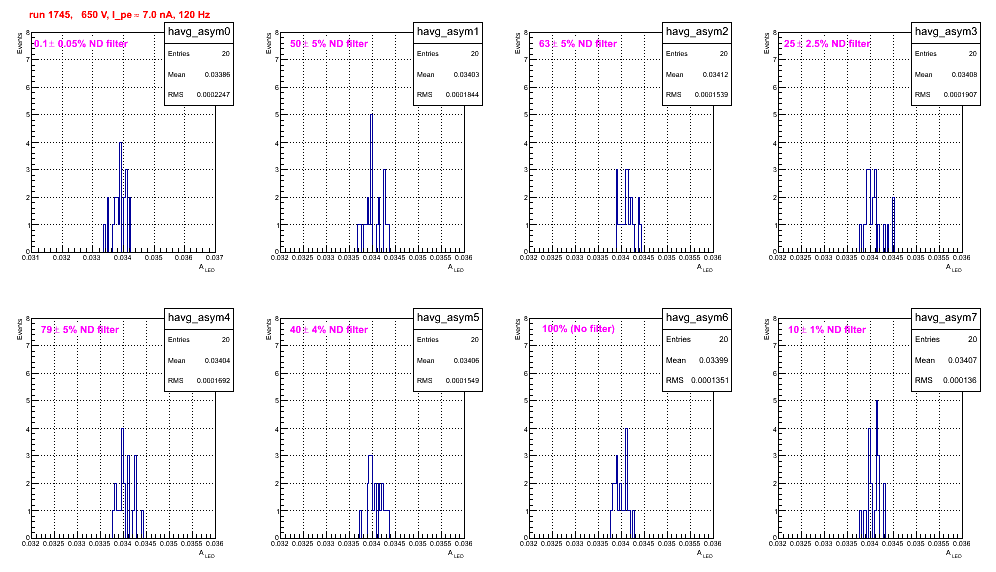Select the havg_asym1 stats box title
Viewport: 996px width, 572px height.
tap(448, 32)
